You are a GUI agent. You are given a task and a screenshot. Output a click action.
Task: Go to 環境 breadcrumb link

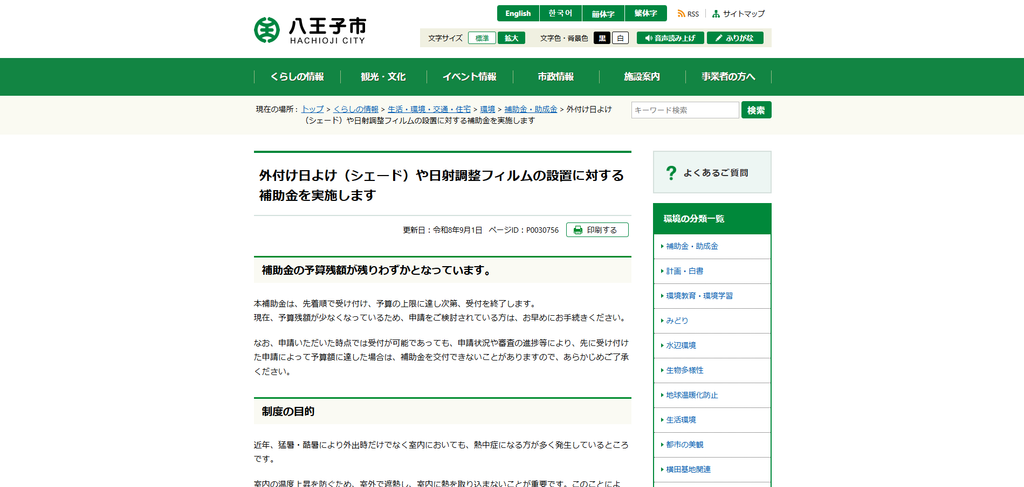click(x=488, y=109)
